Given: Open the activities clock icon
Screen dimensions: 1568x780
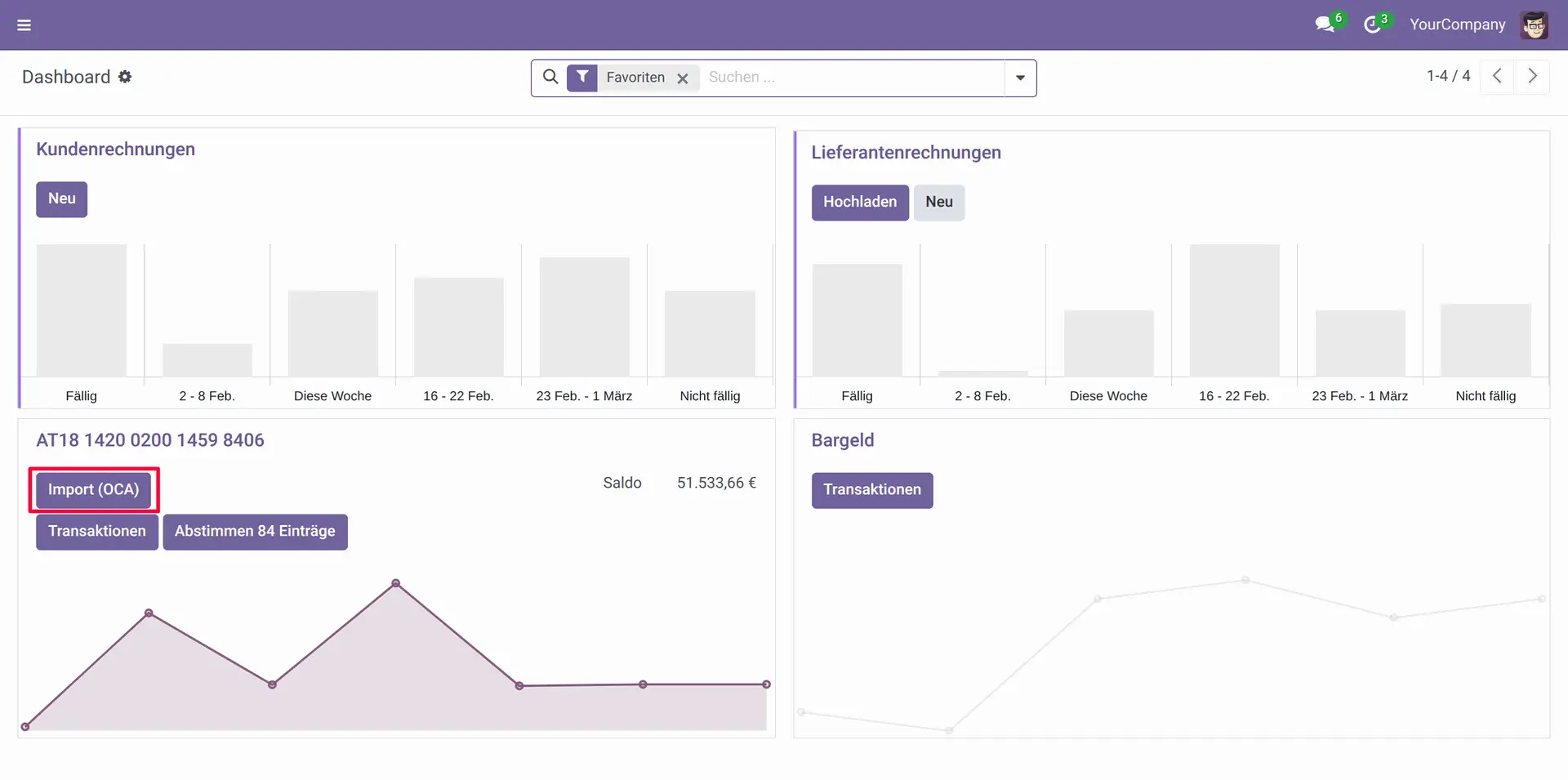Looking at the screenshot, I should click(x=1372, y=25).
